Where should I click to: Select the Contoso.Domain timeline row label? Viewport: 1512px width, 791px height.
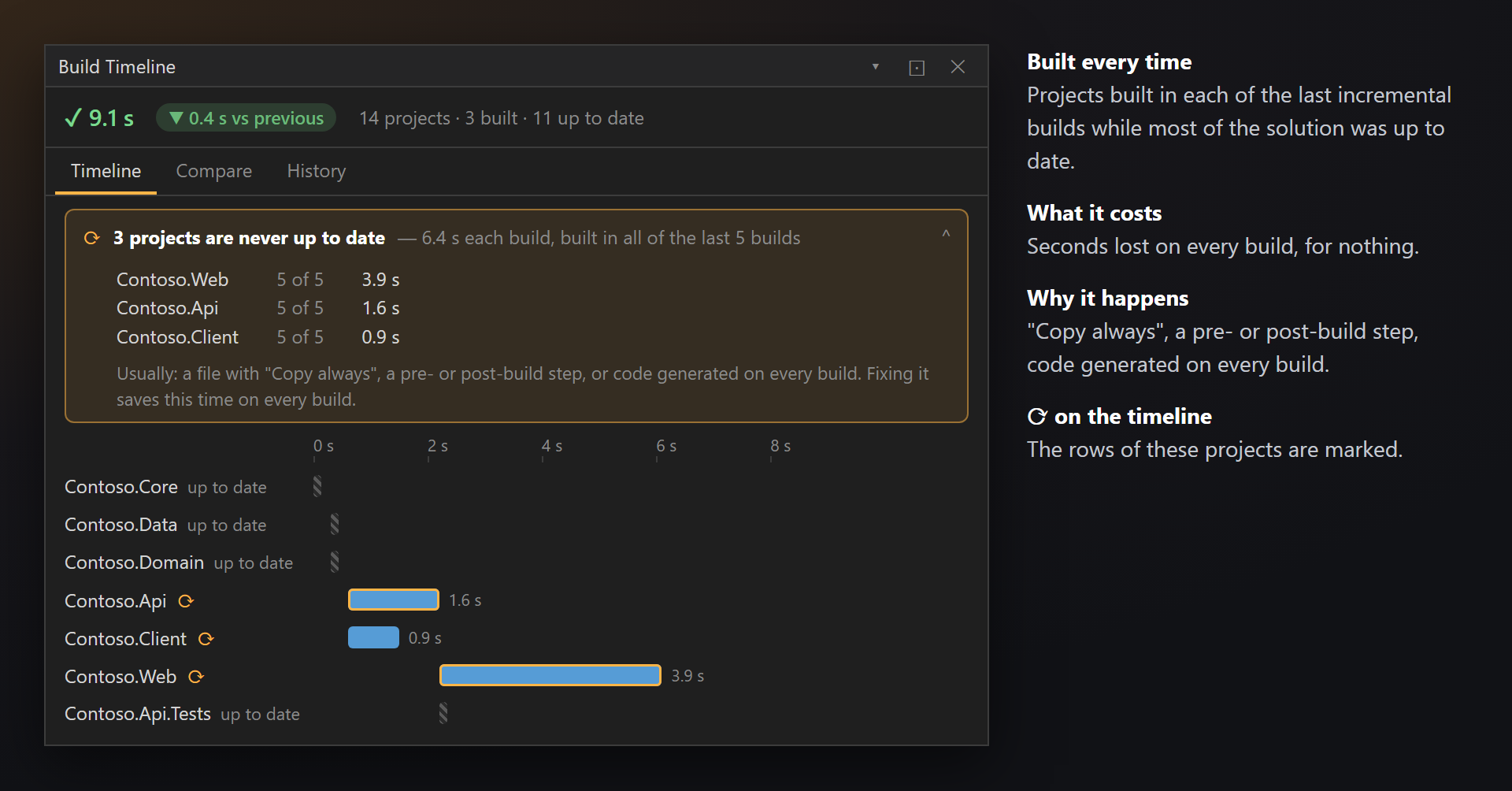point(135,563)
